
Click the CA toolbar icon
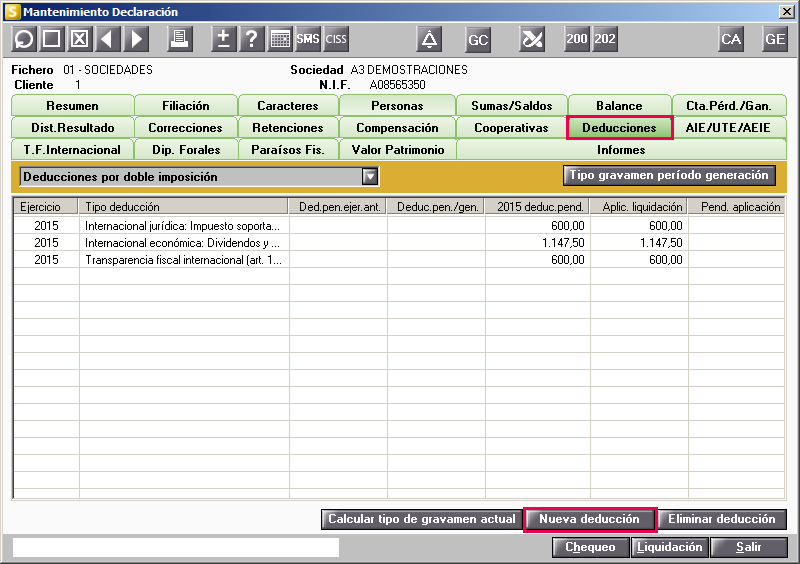[x=731, y=39]
